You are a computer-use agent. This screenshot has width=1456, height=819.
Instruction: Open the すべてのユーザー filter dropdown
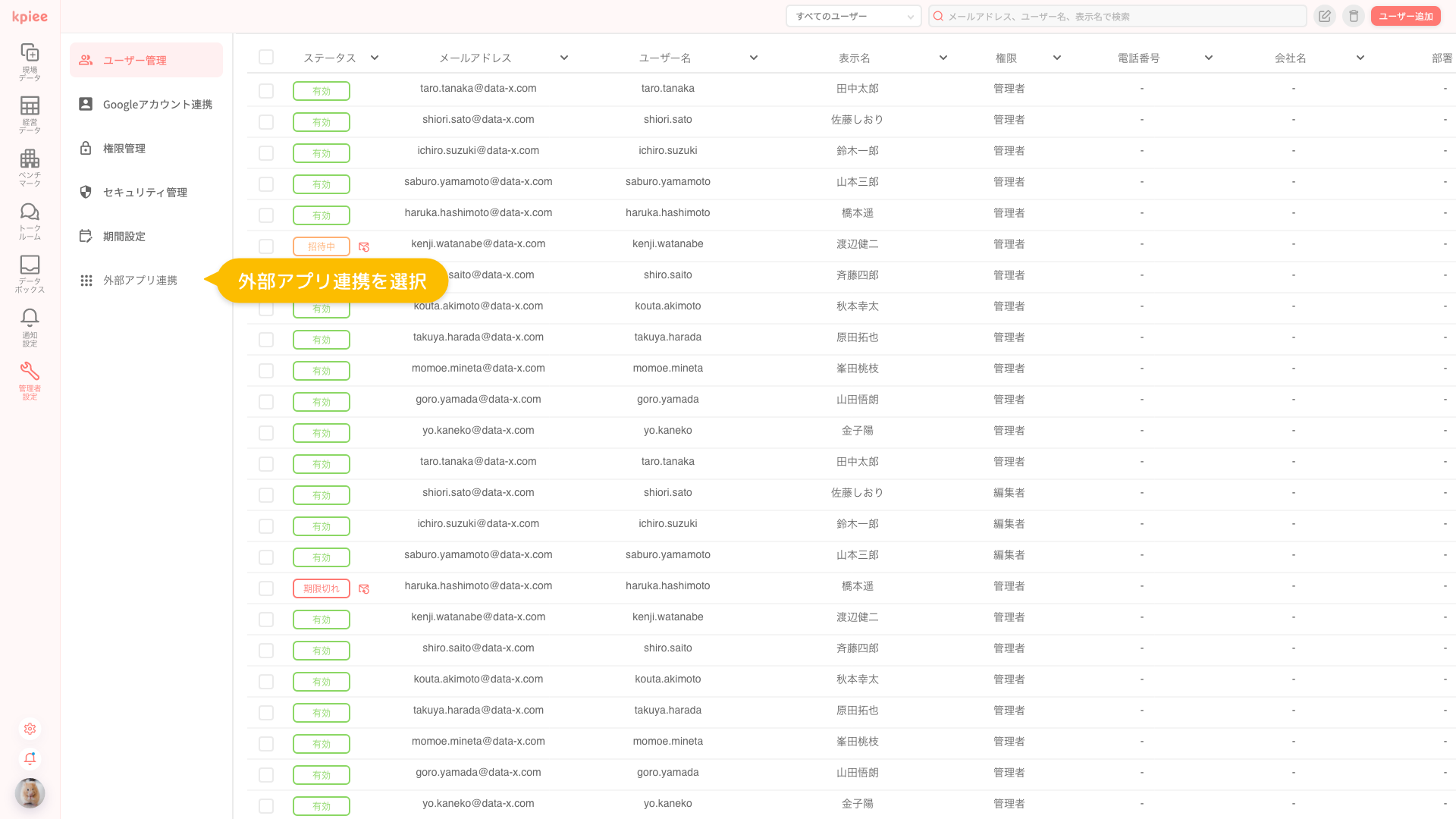tap(852, 15)
